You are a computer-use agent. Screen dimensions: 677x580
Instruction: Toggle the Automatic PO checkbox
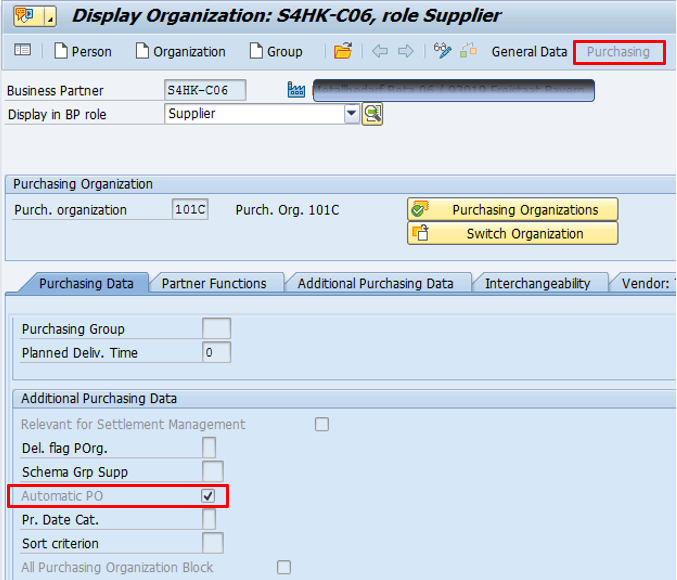coord(208,496)
